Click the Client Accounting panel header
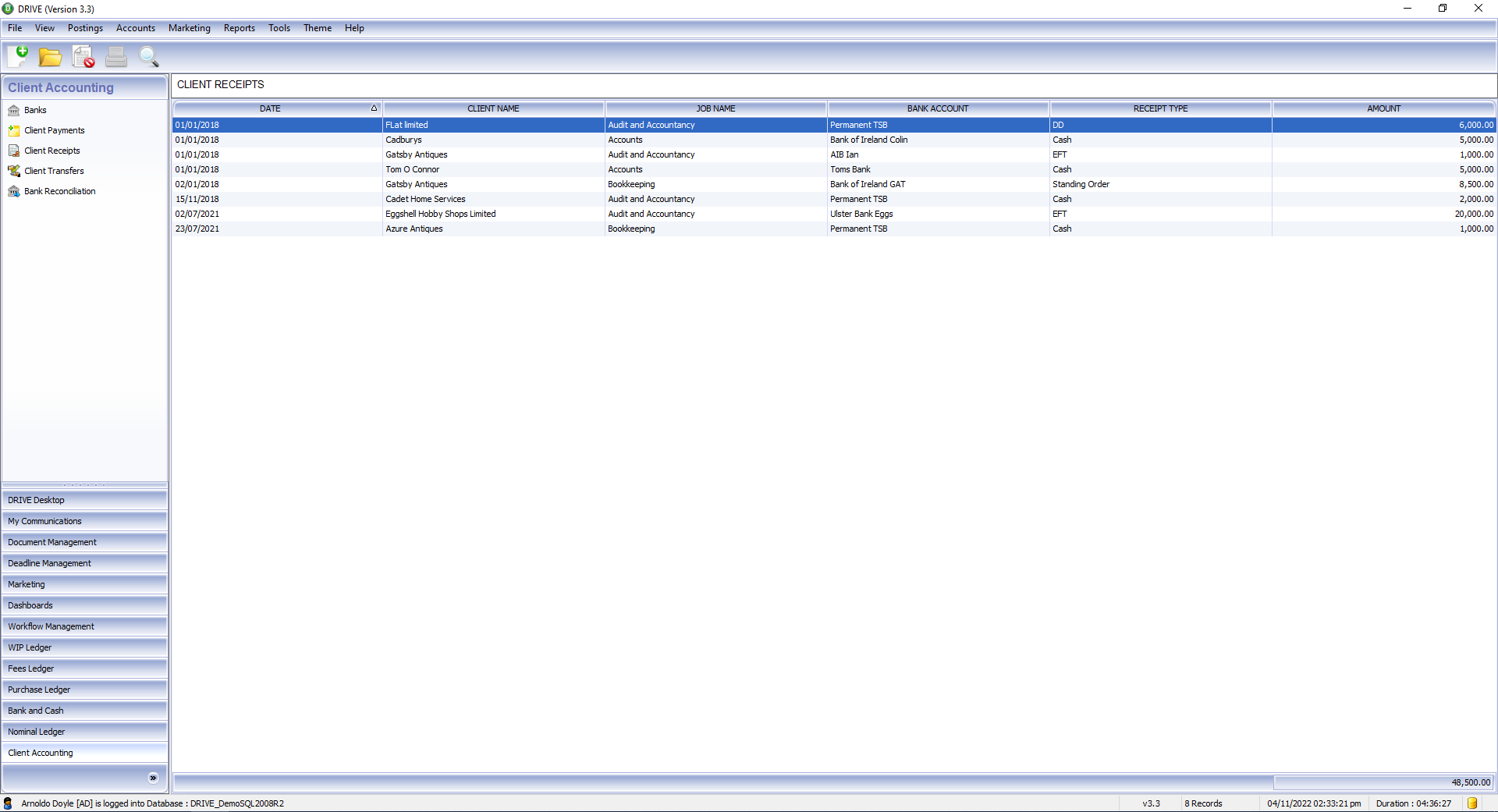This screenshot has height=812, width=1498. [84, 87]
